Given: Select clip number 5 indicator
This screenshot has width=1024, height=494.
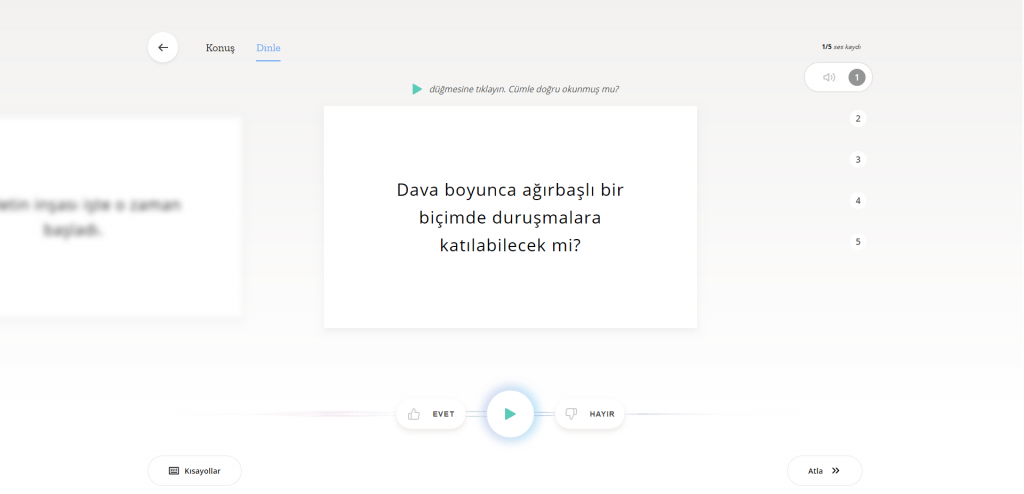Looking at the screenshot, I should (x=858, y=242).
